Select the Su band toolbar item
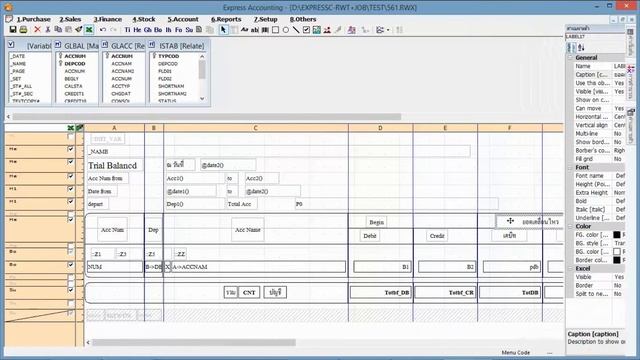The height and width of the screenshot is (360, 640). tap(189, 30)
